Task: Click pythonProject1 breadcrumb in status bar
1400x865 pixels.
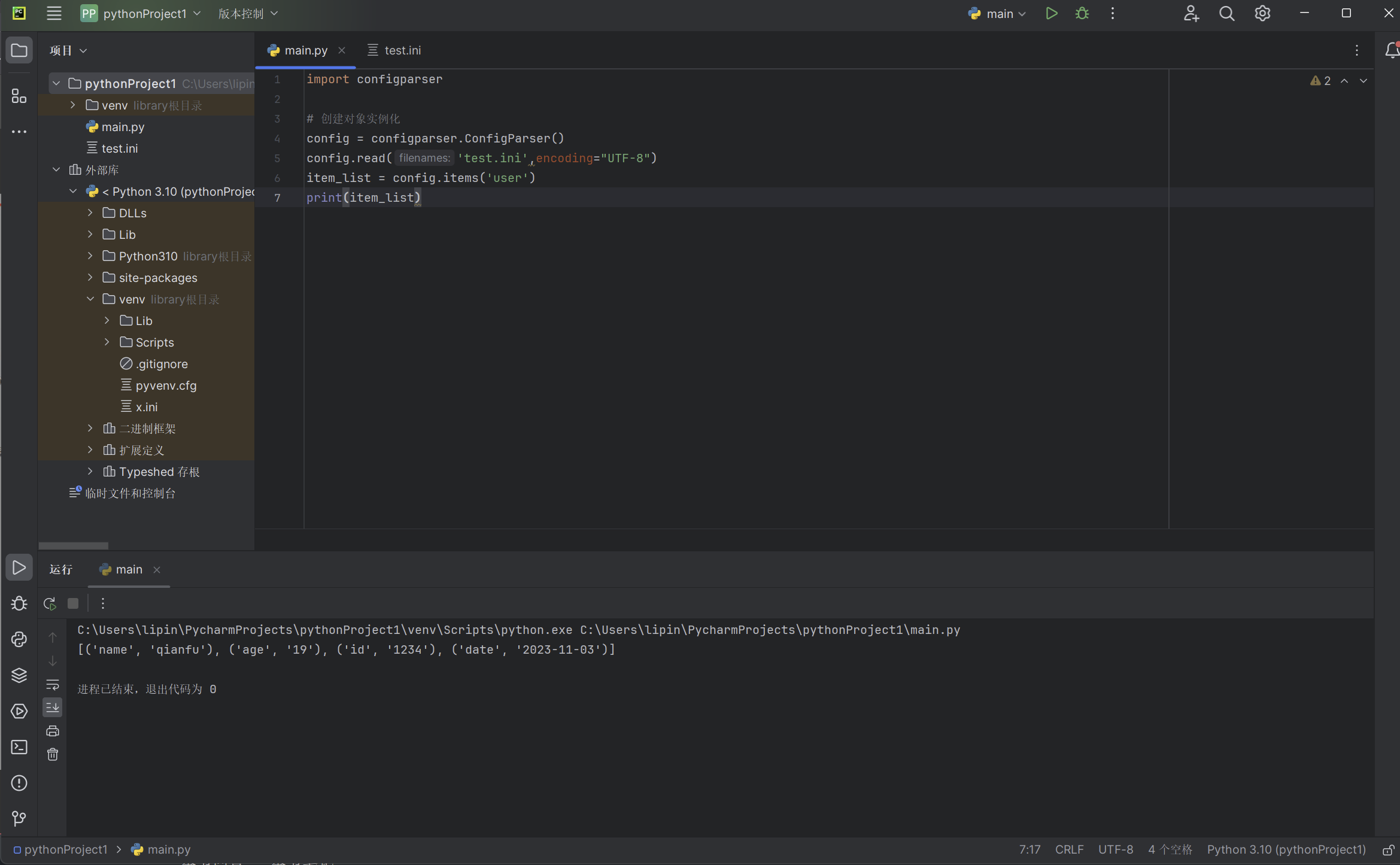Action: coord(60,849)
